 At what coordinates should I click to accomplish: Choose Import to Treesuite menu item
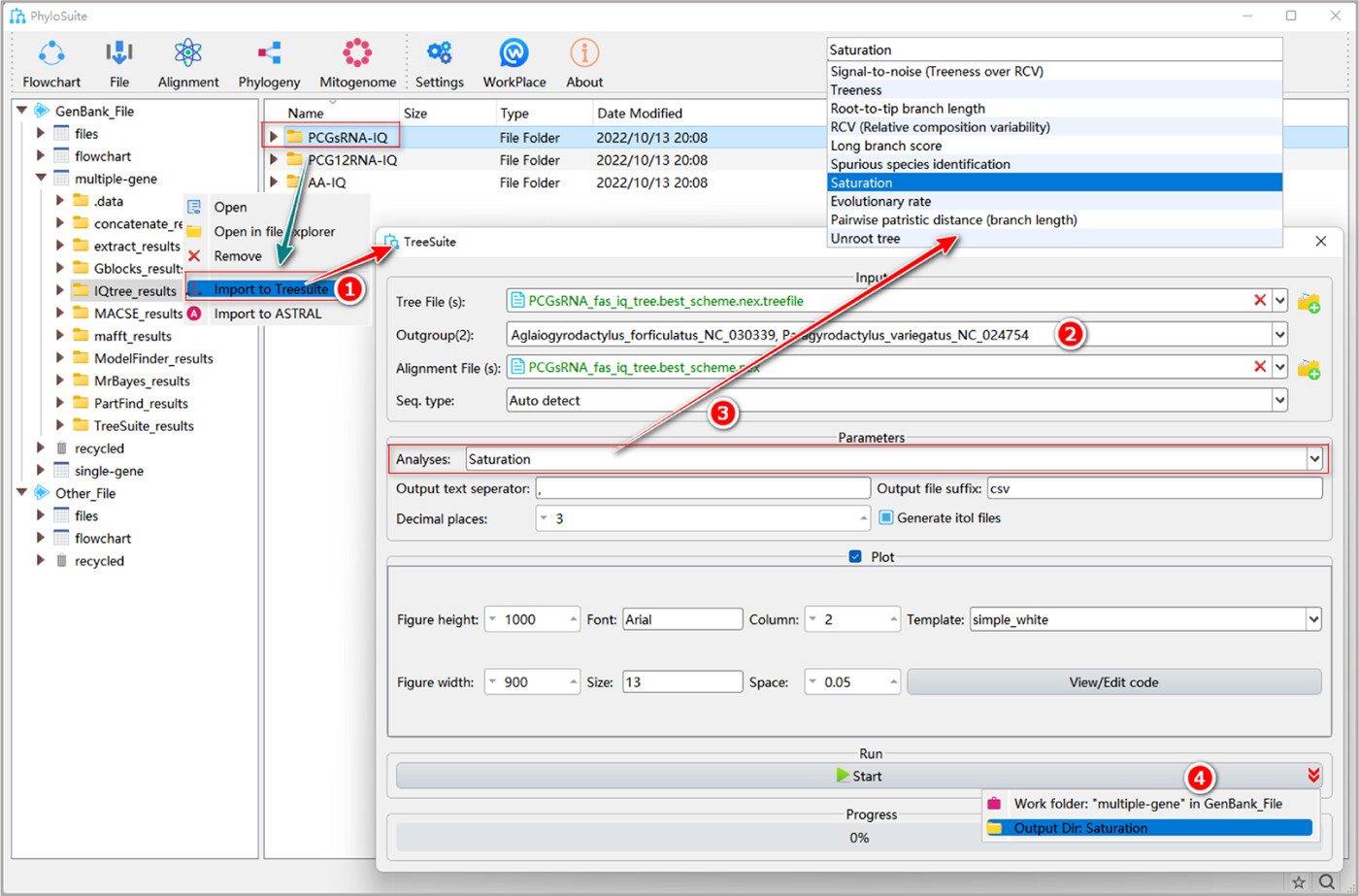coord(271,289)
